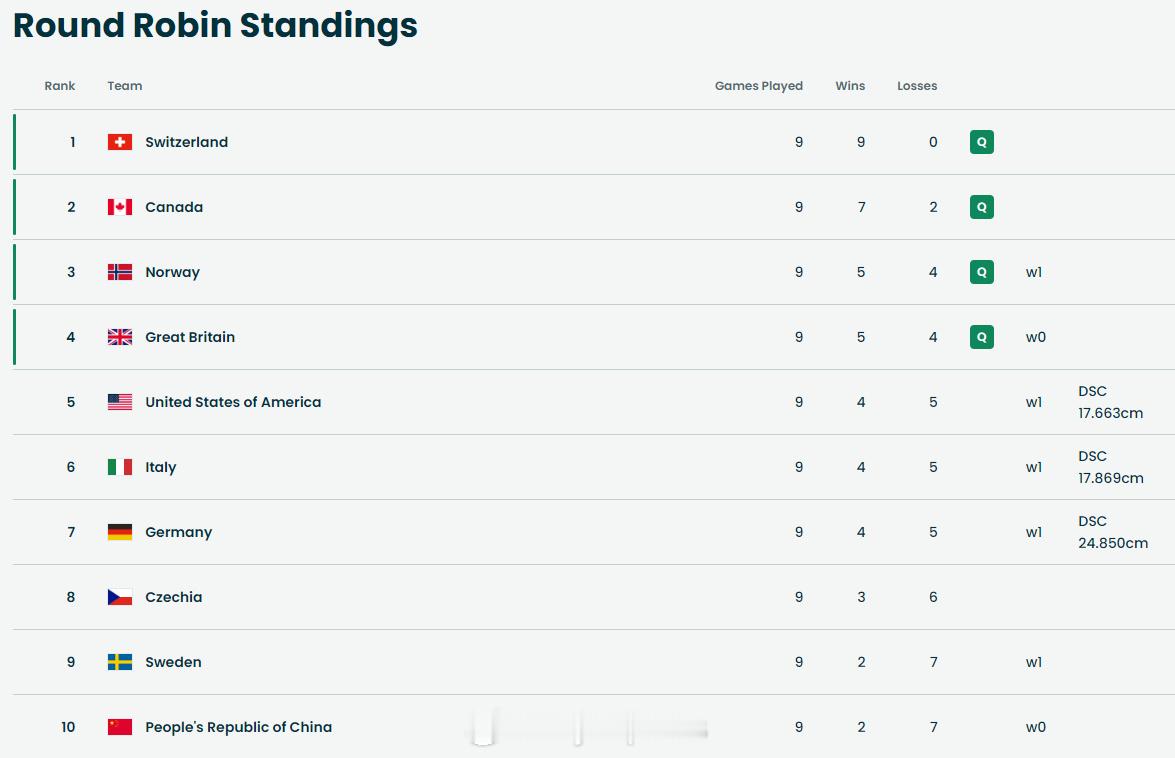Image resolution: width=1175 pixels, height=758 pixels.
Task: Select the Games Played column header
Action: 759,86
